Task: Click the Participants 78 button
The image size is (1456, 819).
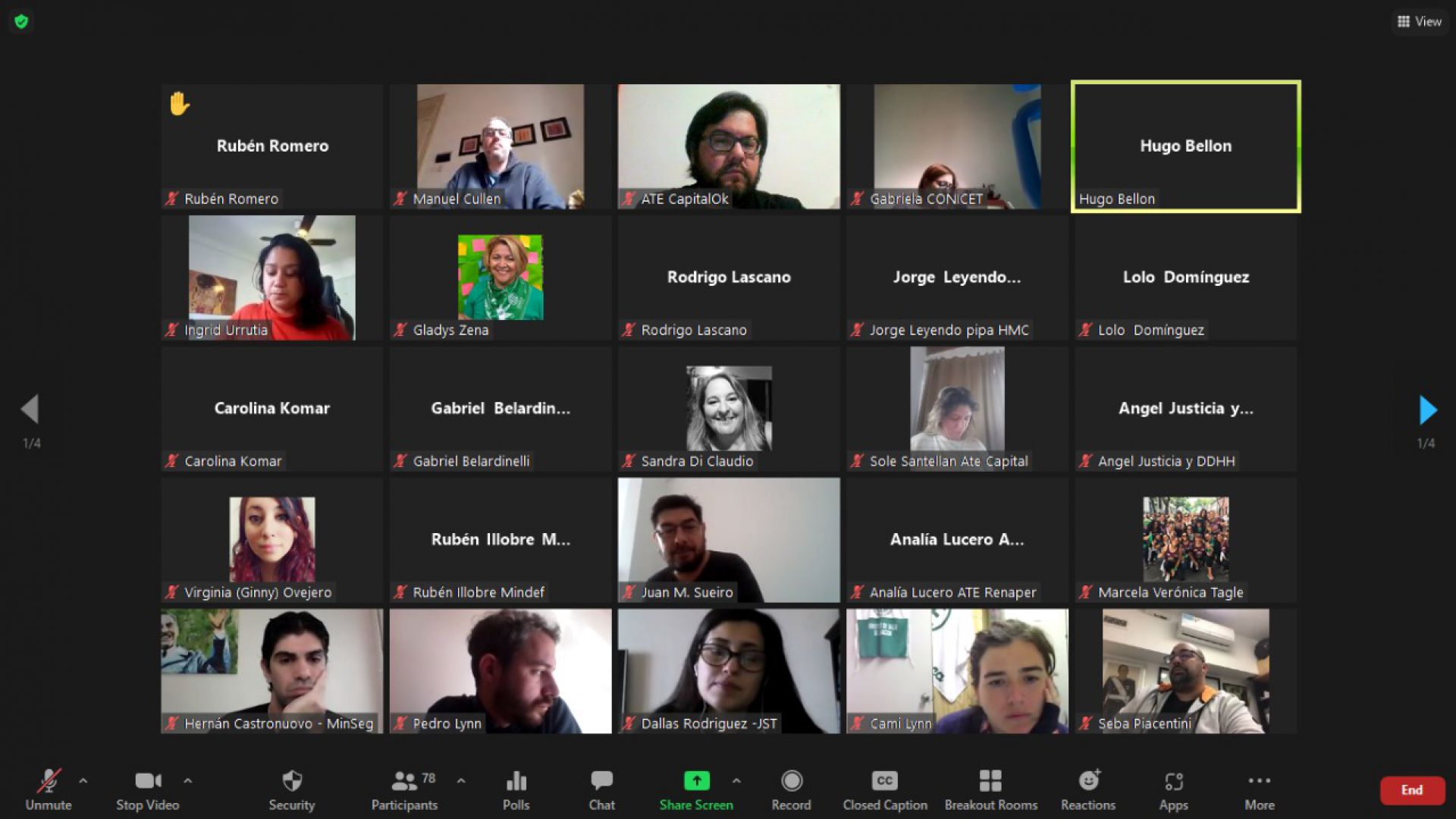Action: (x=406, y=789)
